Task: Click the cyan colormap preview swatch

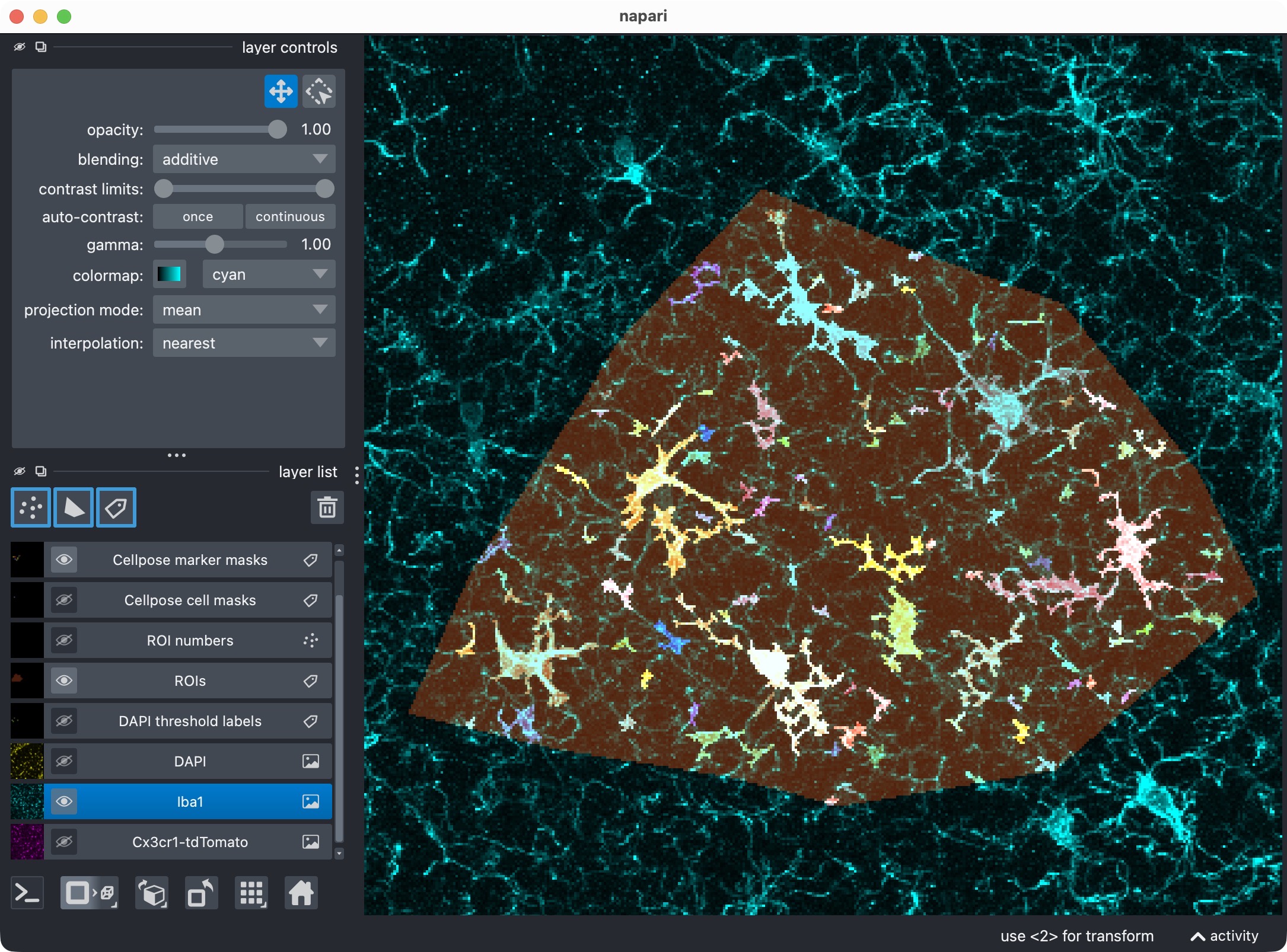Action: pos(170,274)
